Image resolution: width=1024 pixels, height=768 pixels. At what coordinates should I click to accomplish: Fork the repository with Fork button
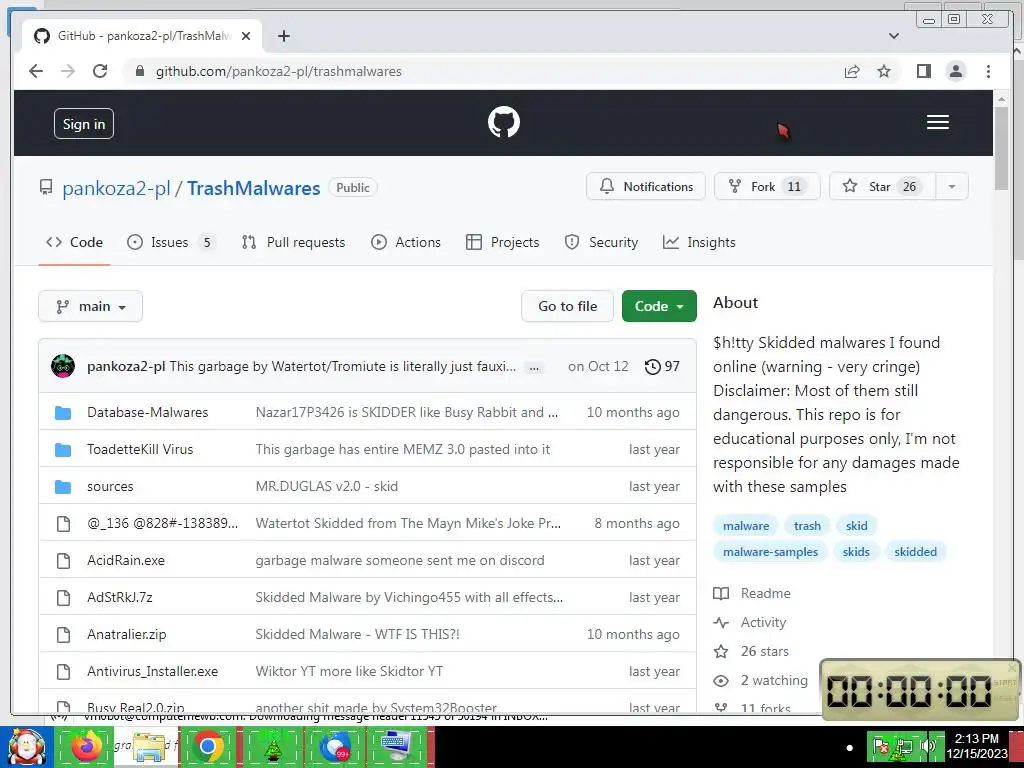767,187
